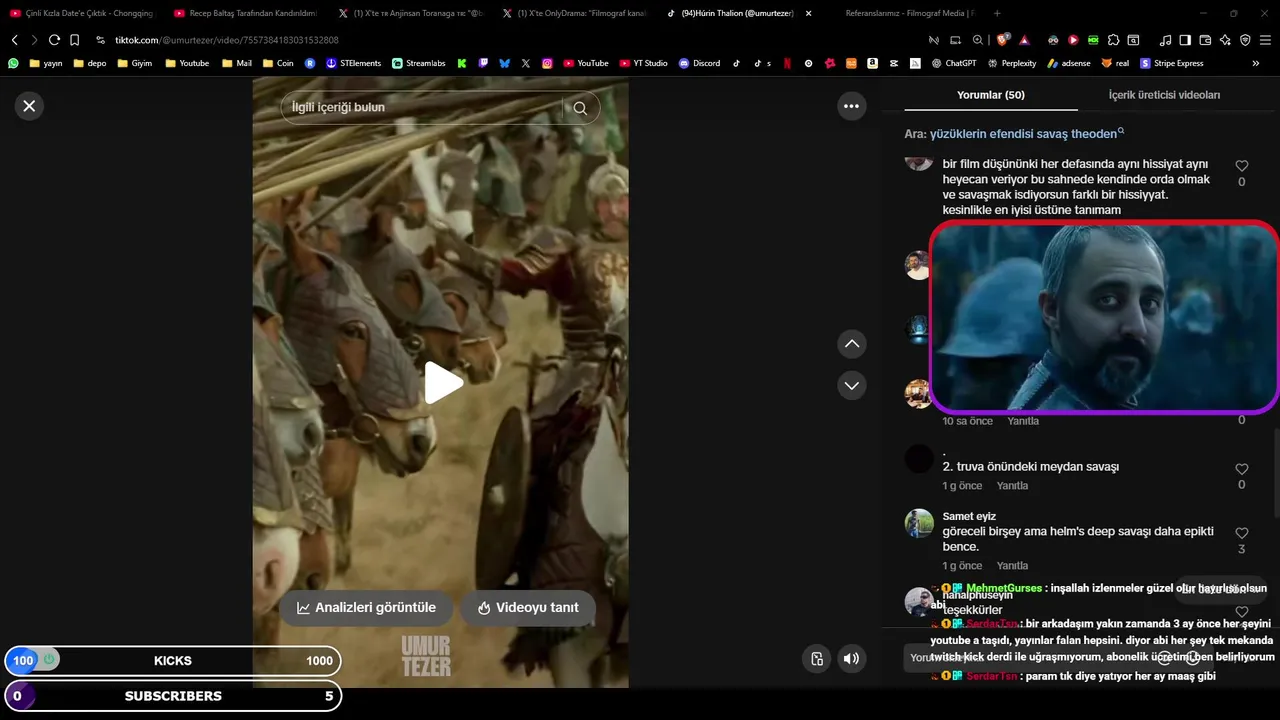Screen dimensions: 1280x720
Task: Open the adsense bookmark
Action: (1069, 63)
